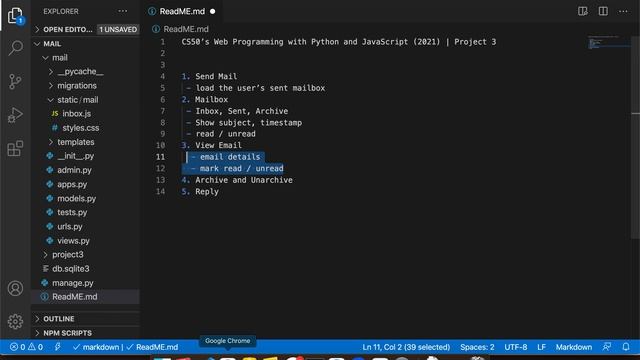
Task: Open notifications bell in status bar
Action: [626, 347]
